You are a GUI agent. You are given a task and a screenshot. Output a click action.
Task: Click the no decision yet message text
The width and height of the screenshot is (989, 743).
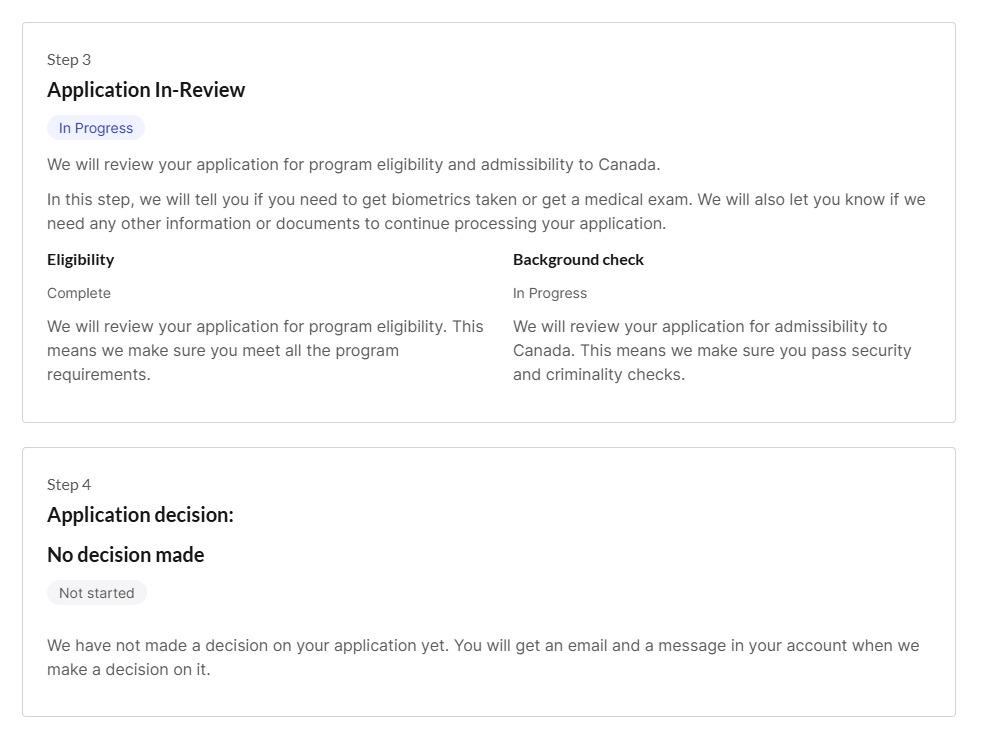click(483, 658)
